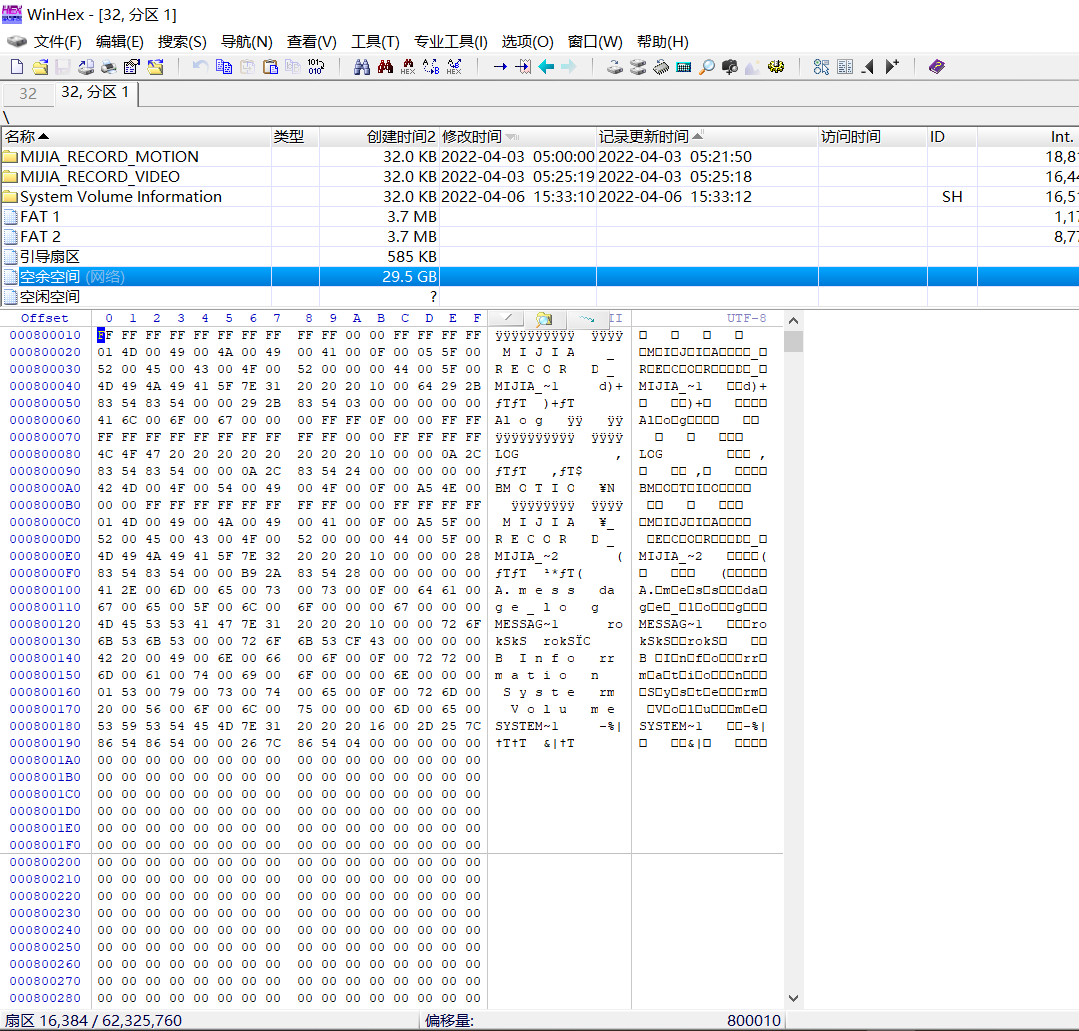Click the Offset column header

click(x=45, y=318)
